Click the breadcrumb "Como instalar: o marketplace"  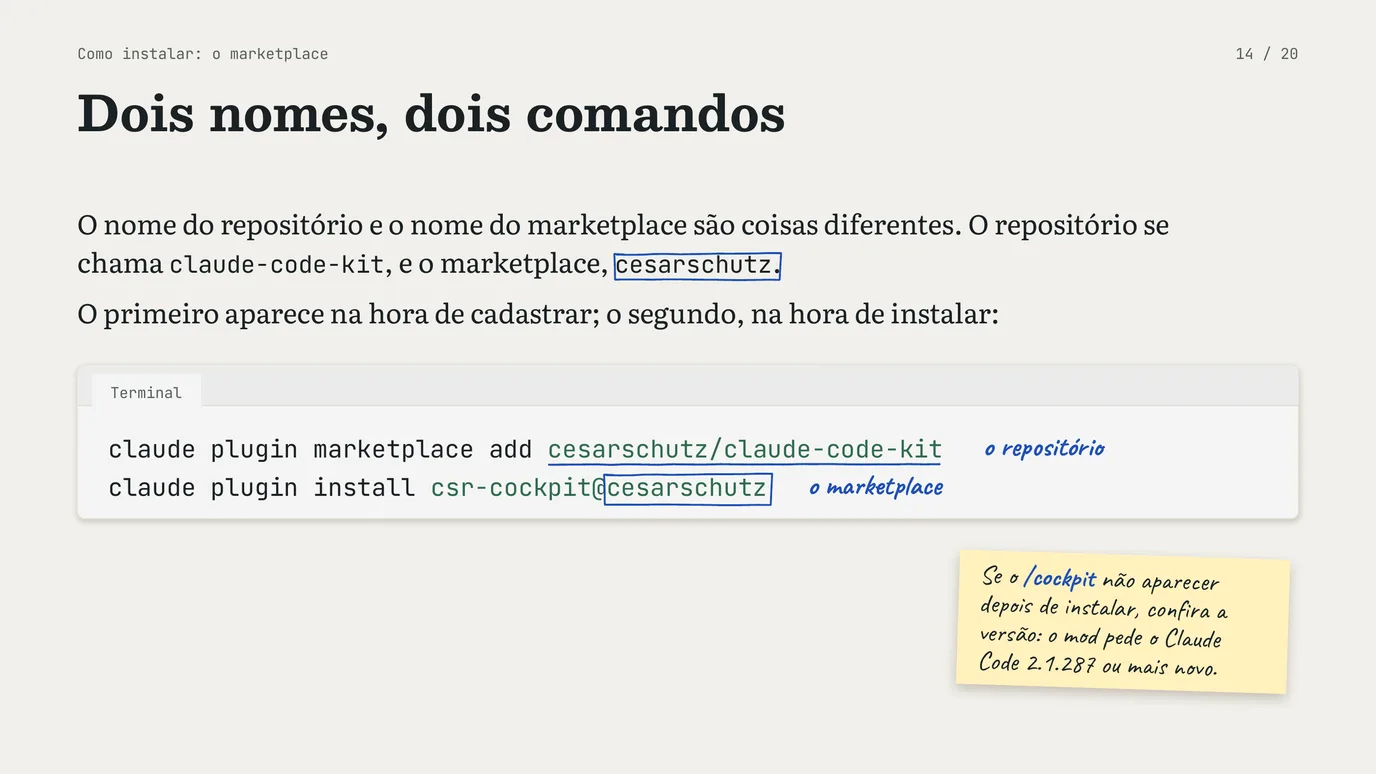(203, 54)
